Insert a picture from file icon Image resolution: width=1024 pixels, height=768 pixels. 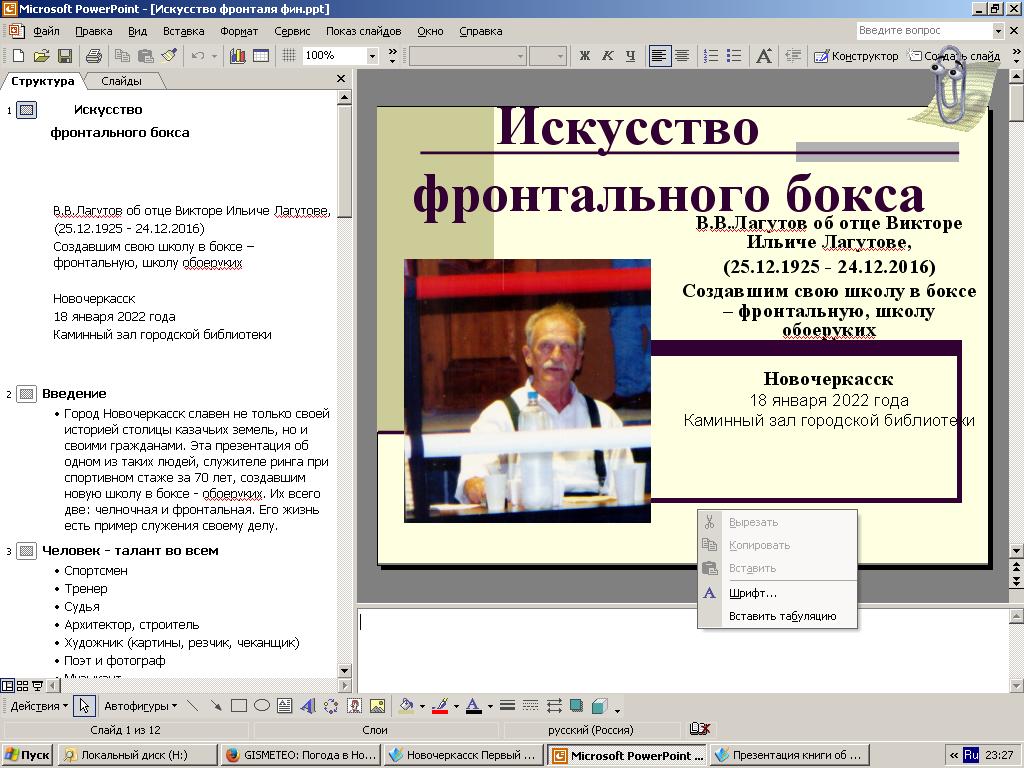tap(377, 706)
